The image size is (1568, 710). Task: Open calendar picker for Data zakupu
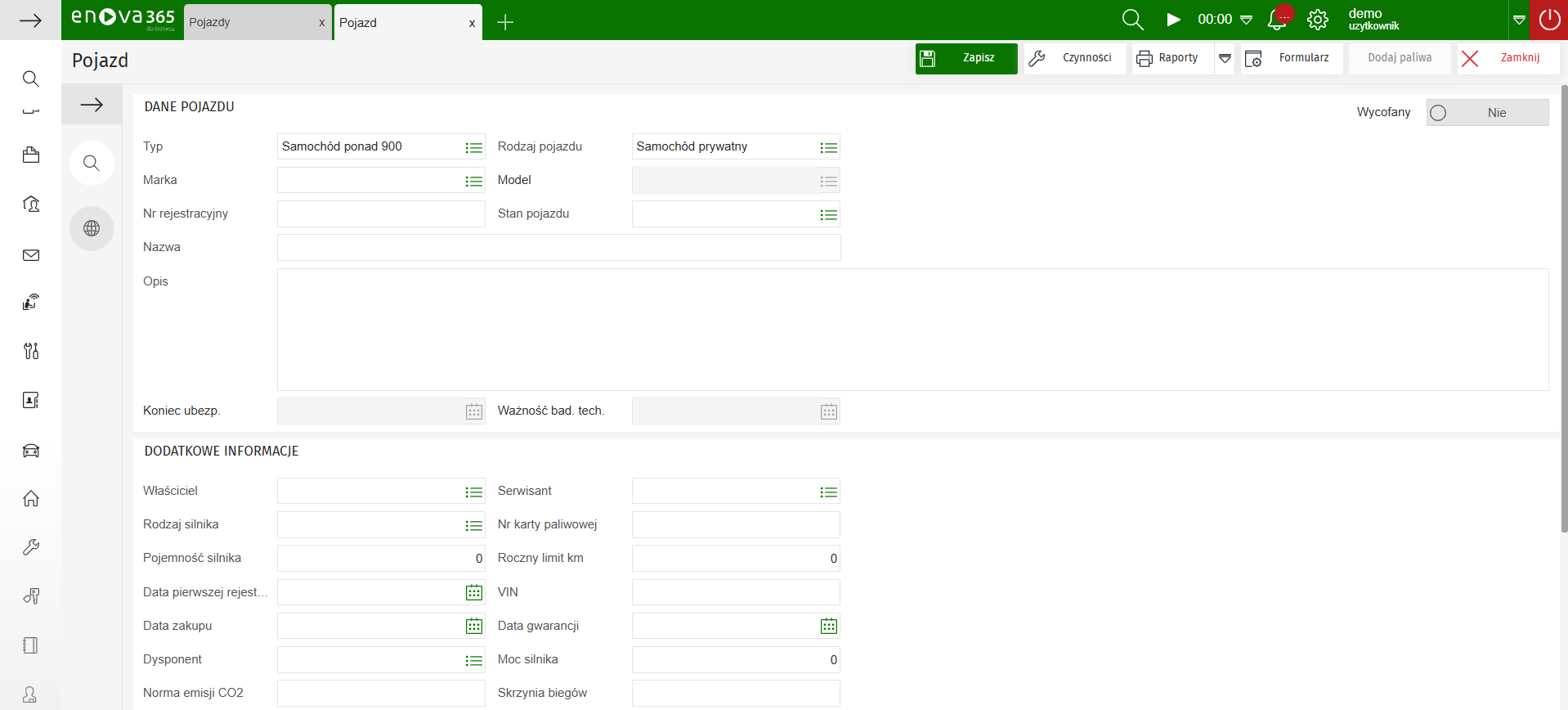click(474, 627)
